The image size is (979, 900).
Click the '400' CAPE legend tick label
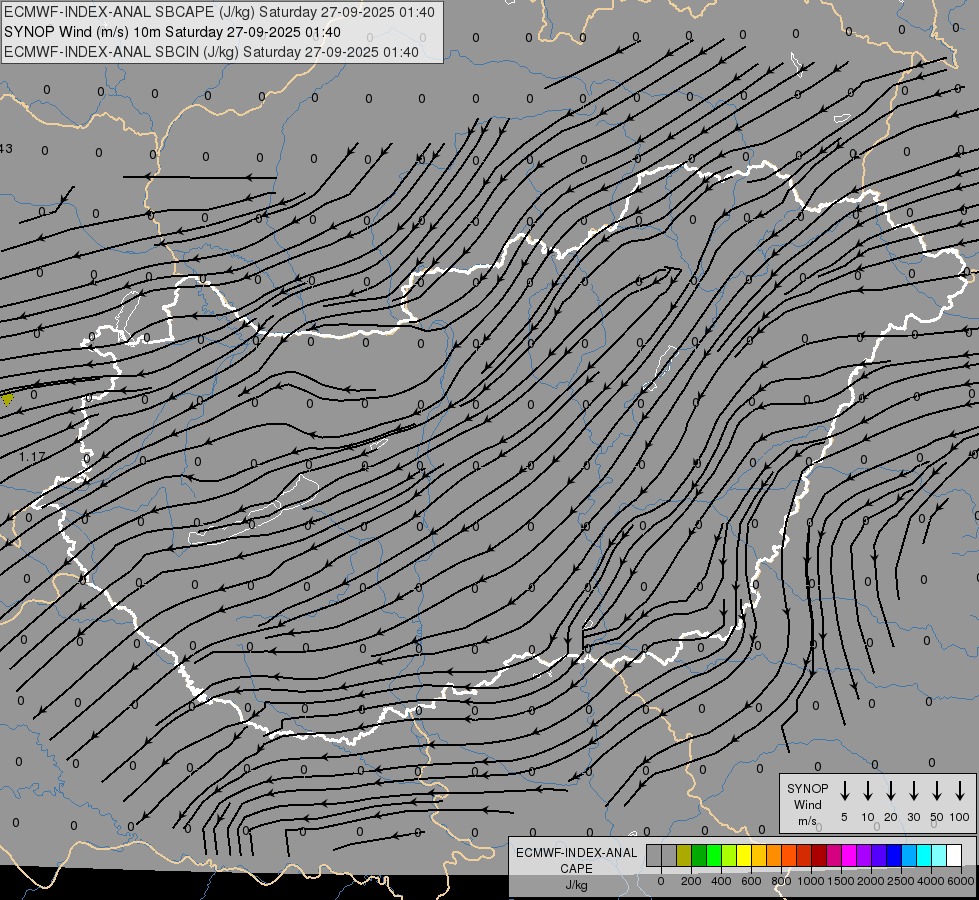[x=721, y=881]
